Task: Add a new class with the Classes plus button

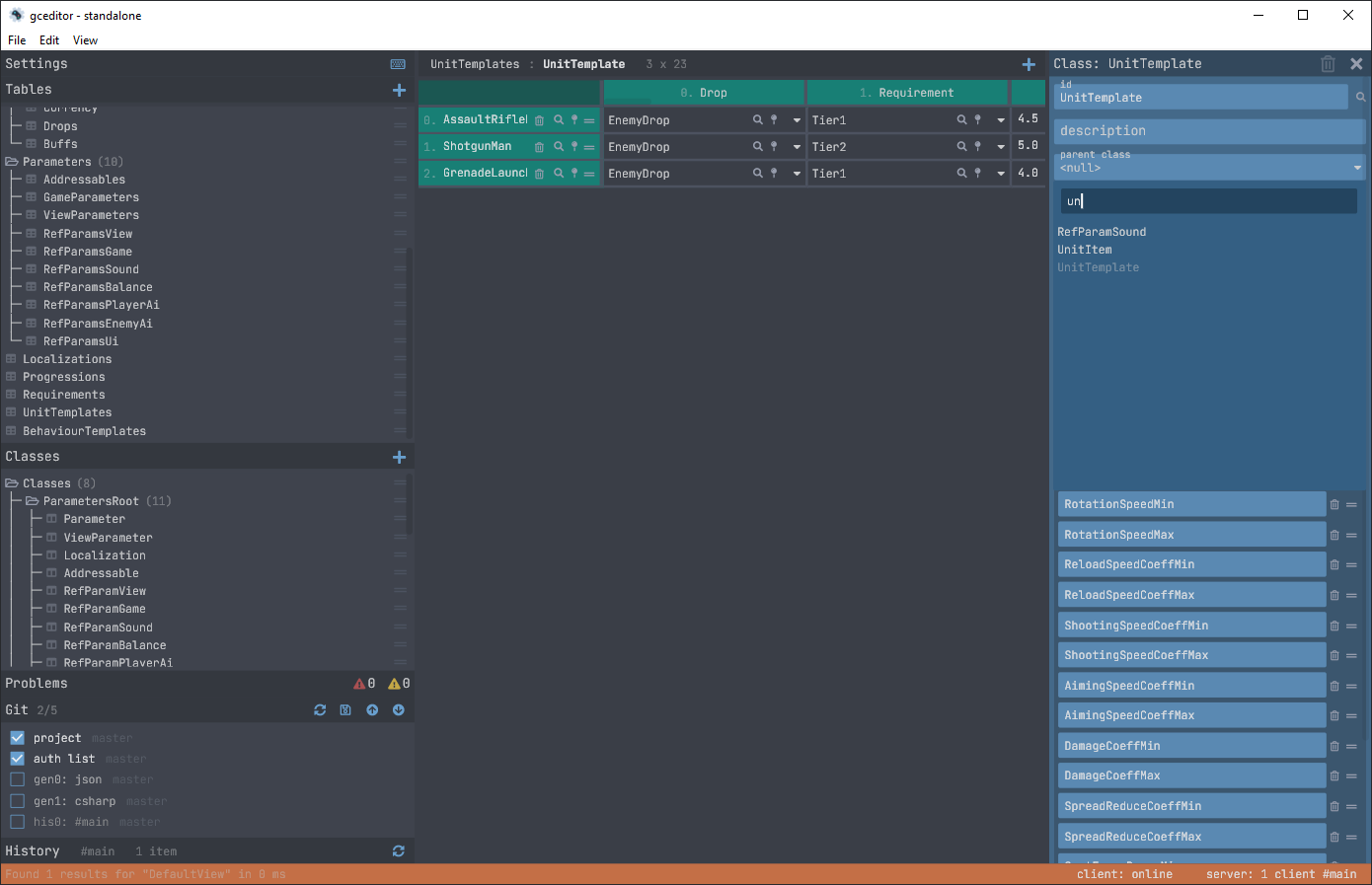Action: pyautogui.click(x=399, y=457)
